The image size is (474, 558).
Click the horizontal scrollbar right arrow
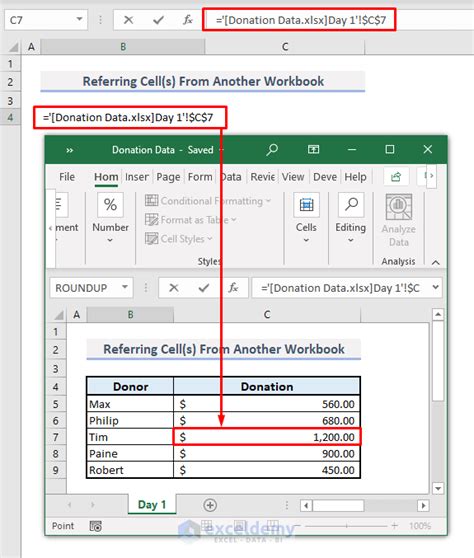pos(423,505)
